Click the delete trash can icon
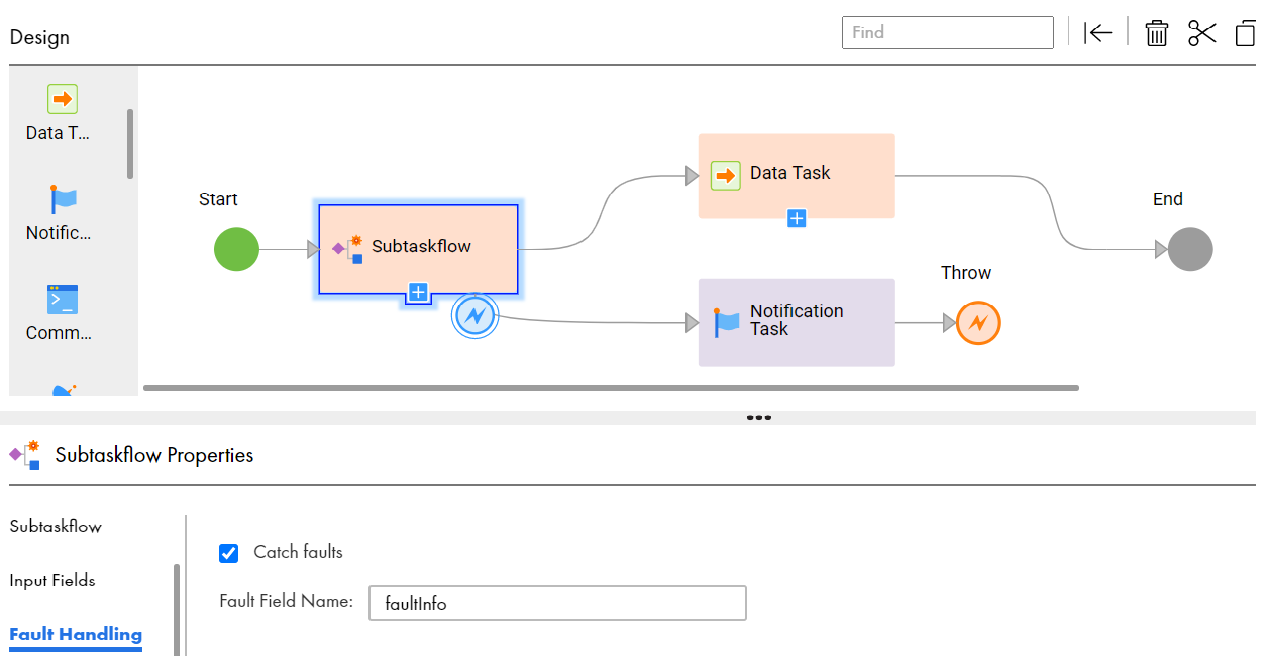1274x659 pixels. pos(1156,33)
